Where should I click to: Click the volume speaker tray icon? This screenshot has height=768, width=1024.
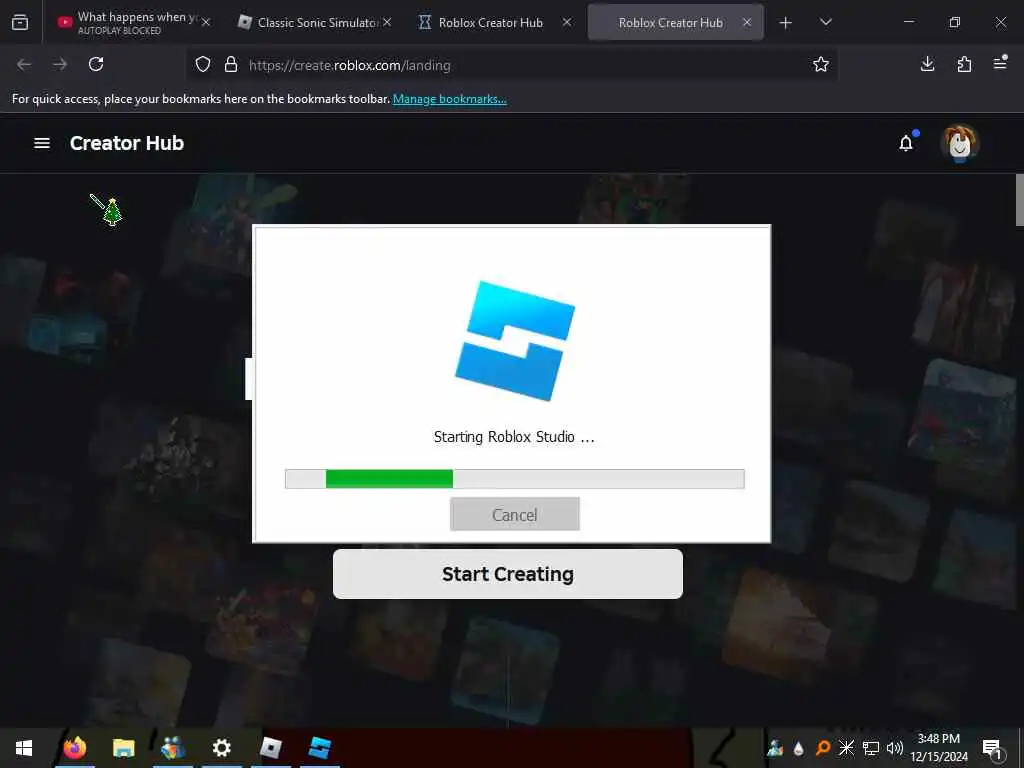(x=895, y=748)
